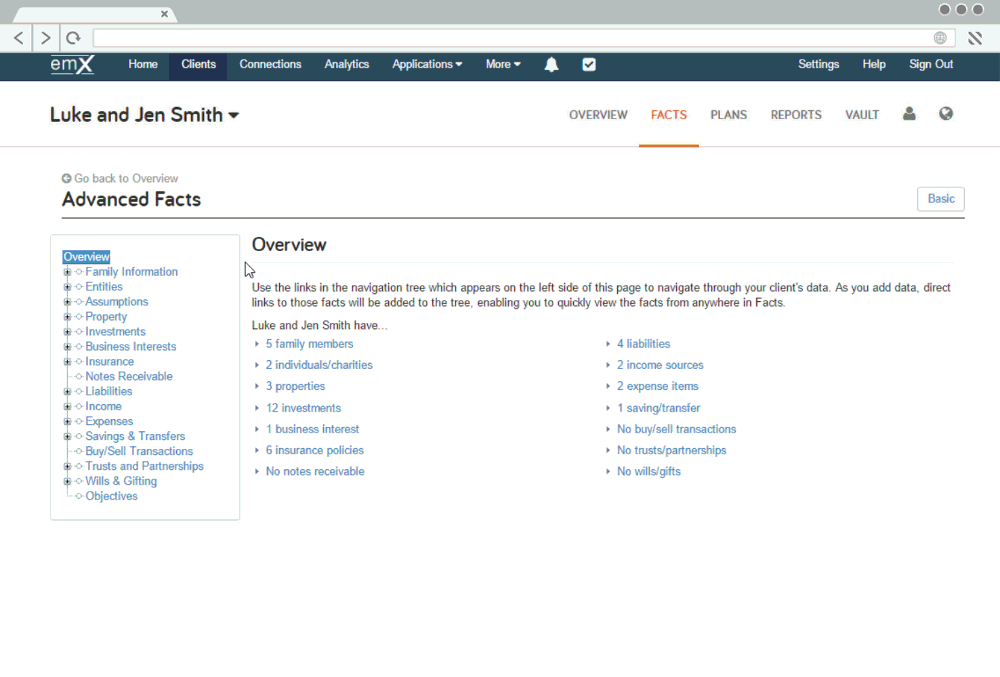Open the 5 family members link
Screen dimensions: 1000x677
309,344
